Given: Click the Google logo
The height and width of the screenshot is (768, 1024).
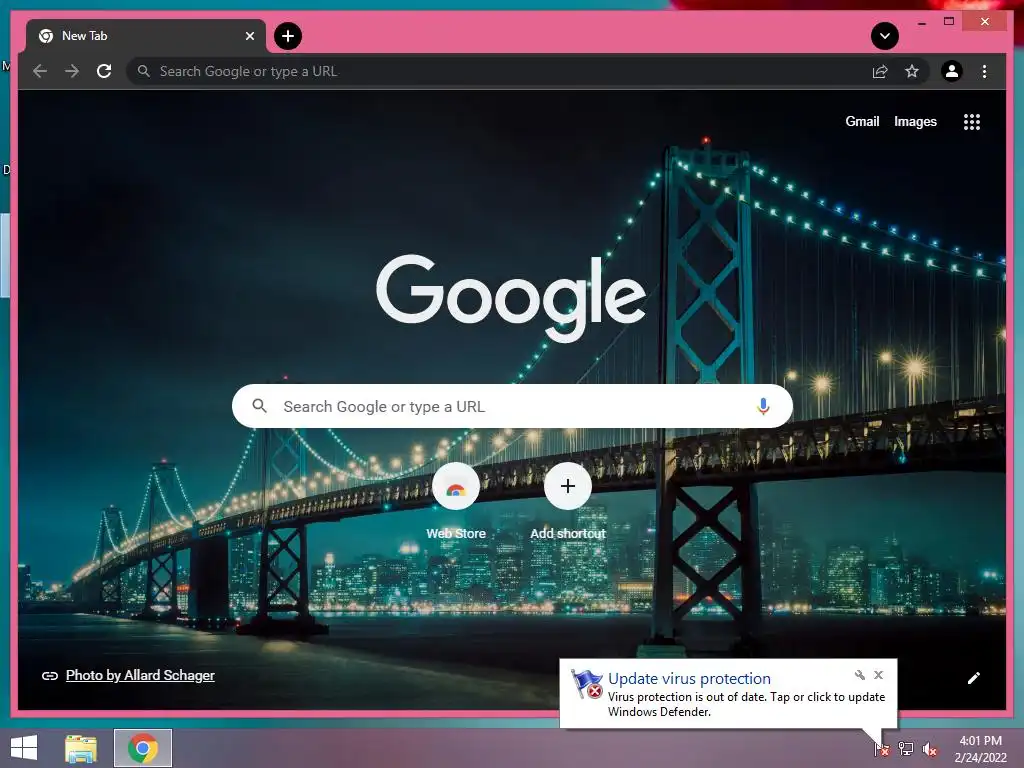Looking at the screenshot, I should [x=511, y=297].
